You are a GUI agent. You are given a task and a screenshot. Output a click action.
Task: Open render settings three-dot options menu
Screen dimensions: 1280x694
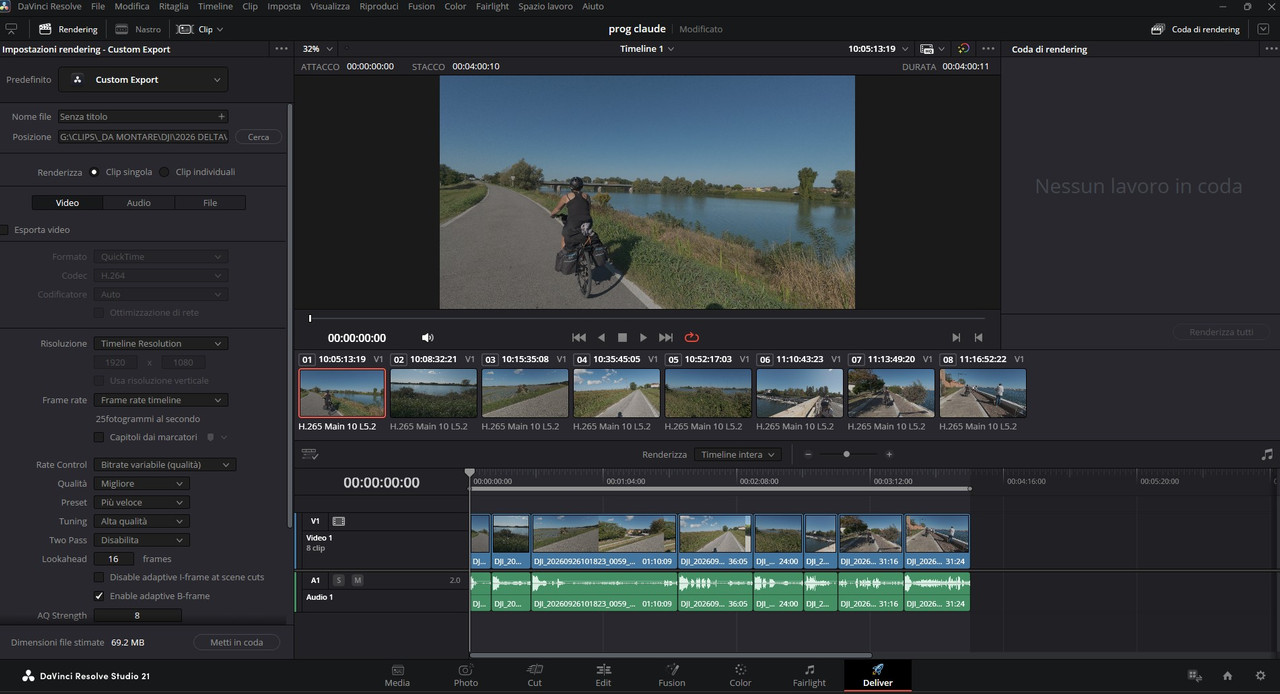[x=281, y=49]
